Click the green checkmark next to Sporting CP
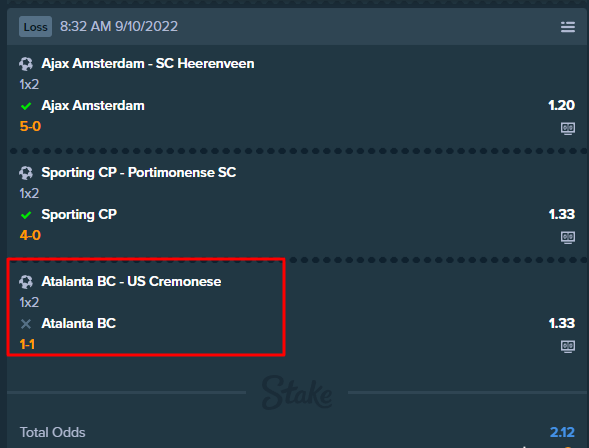The image size is (589, 448). tap(26, 215)
